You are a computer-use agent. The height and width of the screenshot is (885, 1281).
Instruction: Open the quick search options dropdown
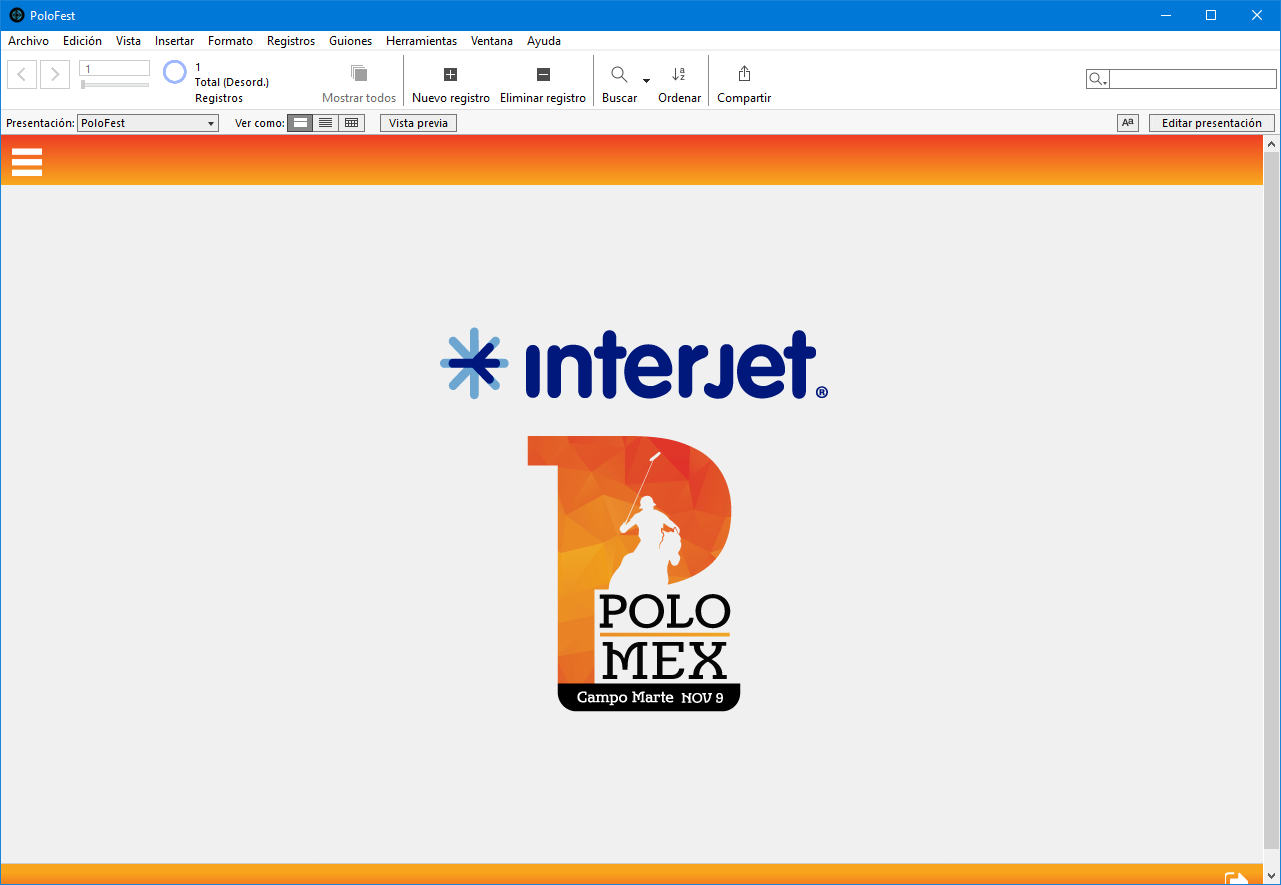(x=1098, y=80)
